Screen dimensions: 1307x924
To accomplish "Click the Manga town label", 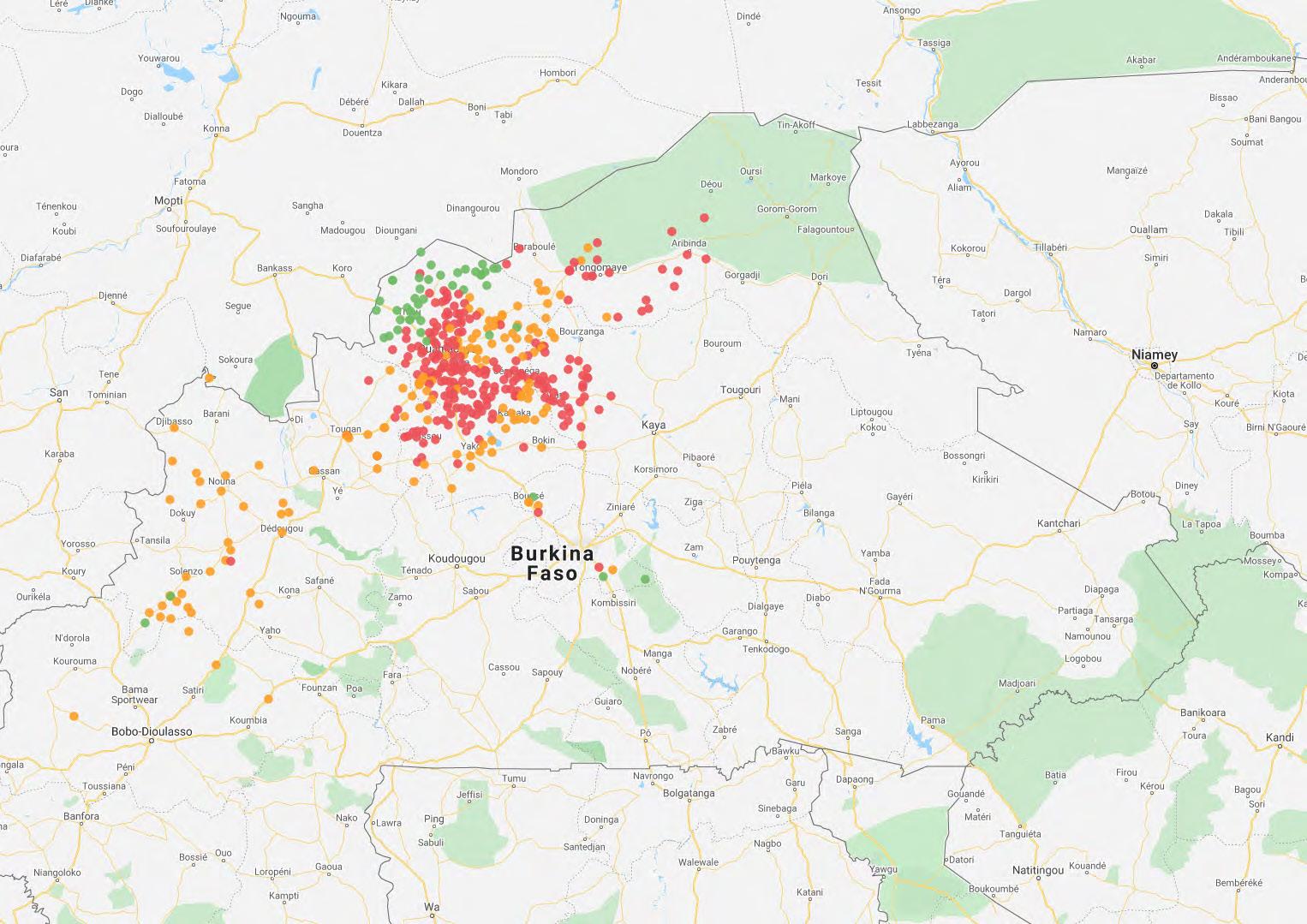I will [657, 653].
